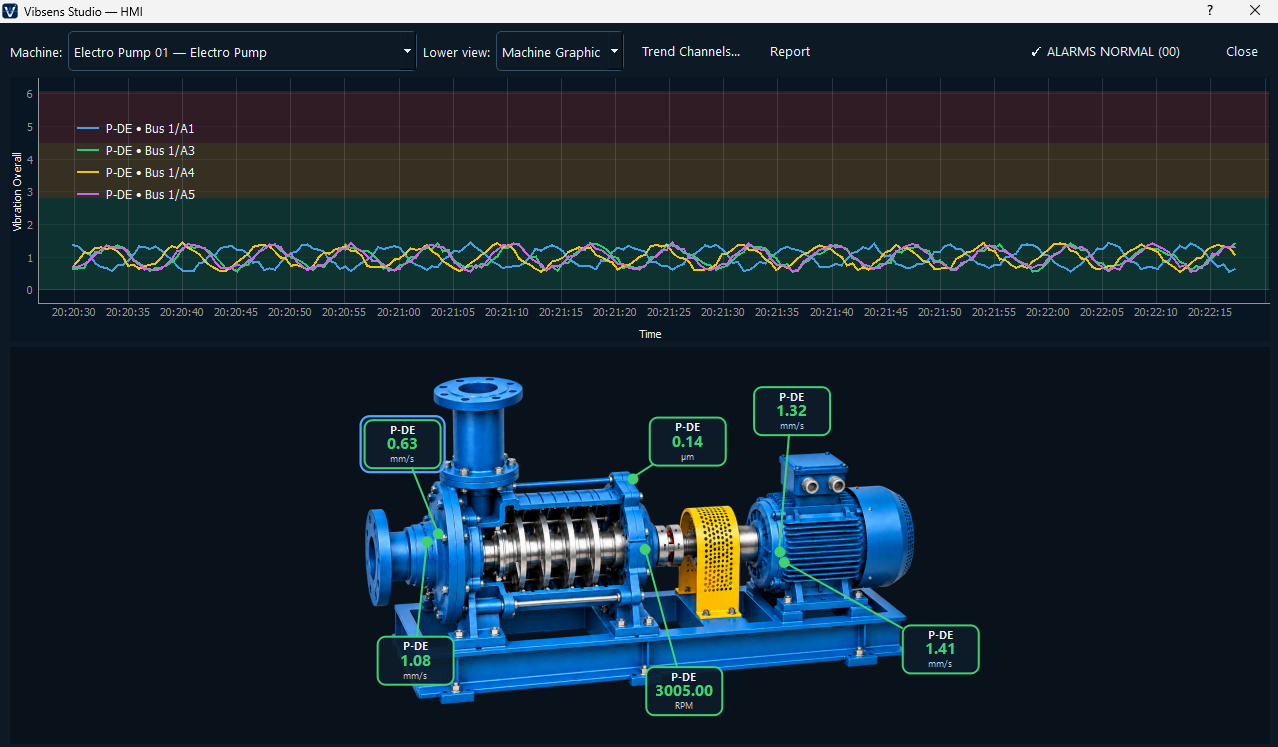The width and height of the screenshot is (1278, 747).
Task: Click the ALARMS NORMAL (00) status
Action: [1105, 52]
